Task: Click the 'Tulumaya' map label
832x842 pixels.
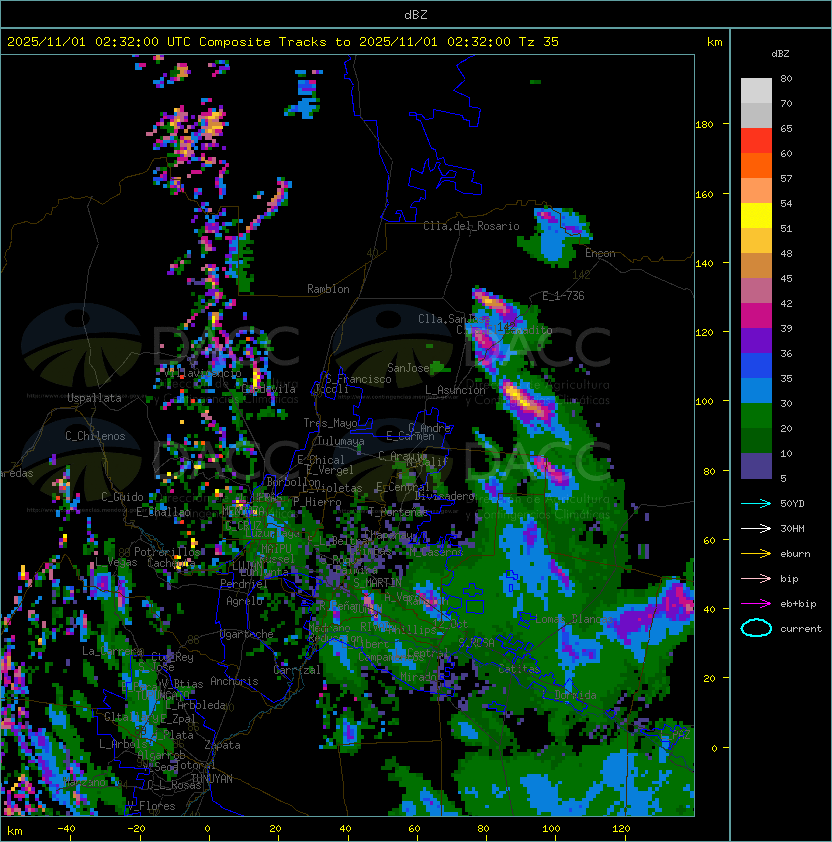Action: pos(341,441)
